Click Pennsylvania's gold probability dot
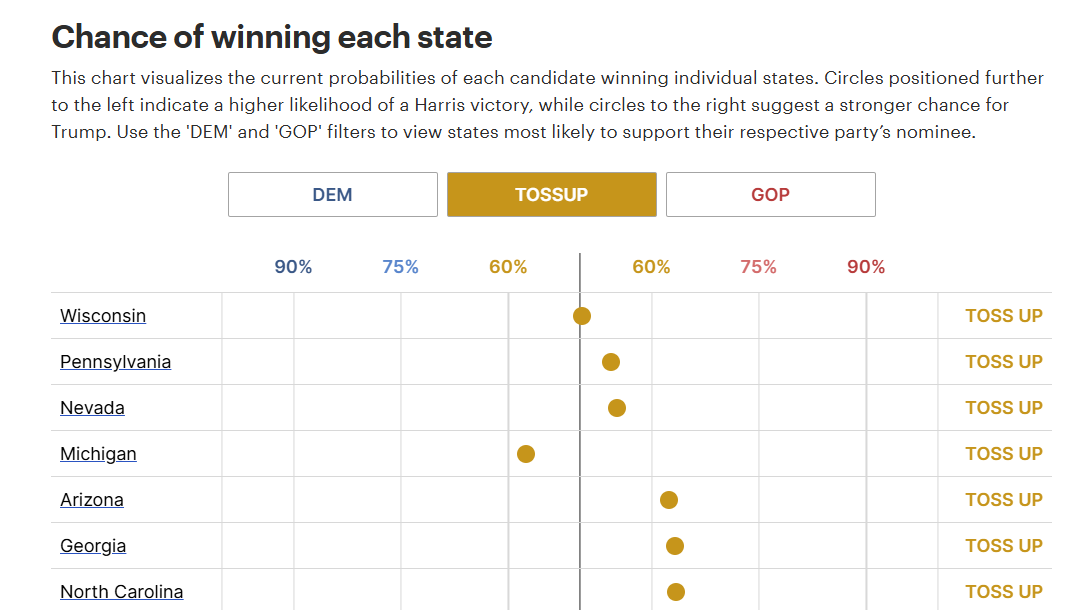Screen dimensions: 1090x610 point(611,362)
